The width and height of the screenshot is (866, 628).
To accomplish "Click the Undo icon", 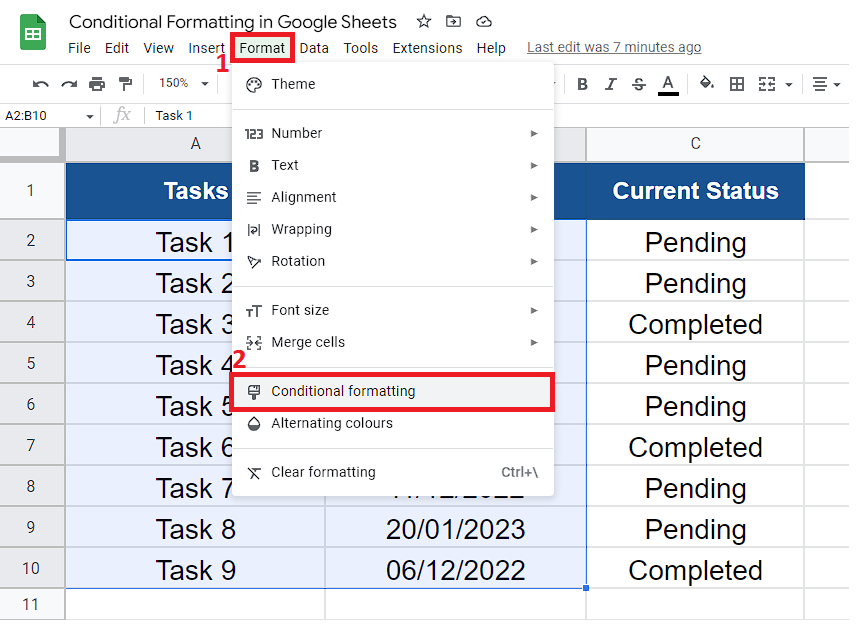I will 42,84.
